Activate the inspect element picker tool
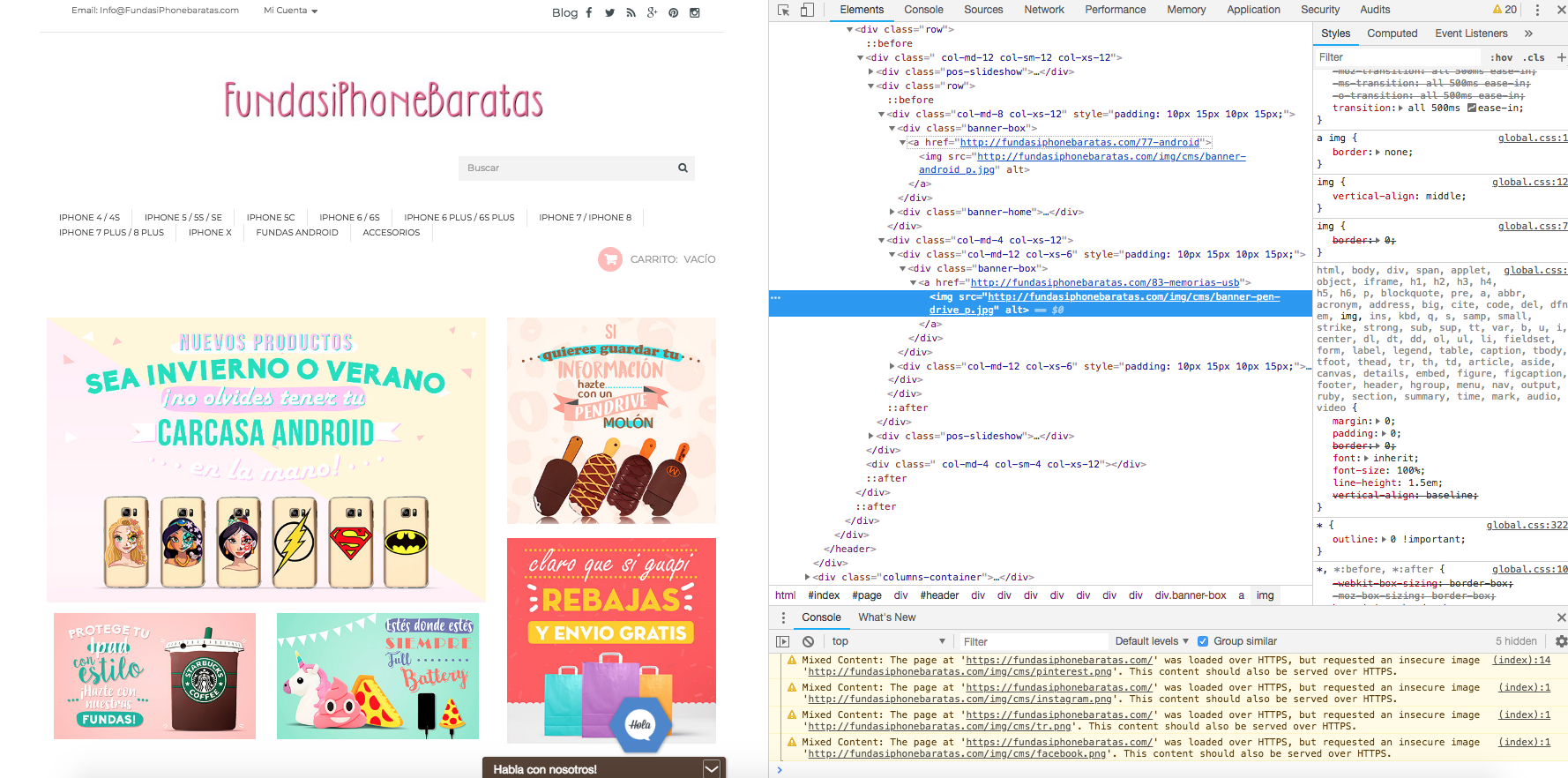The height and width of the screenshot is (778, 1568). tap(783, 11)
